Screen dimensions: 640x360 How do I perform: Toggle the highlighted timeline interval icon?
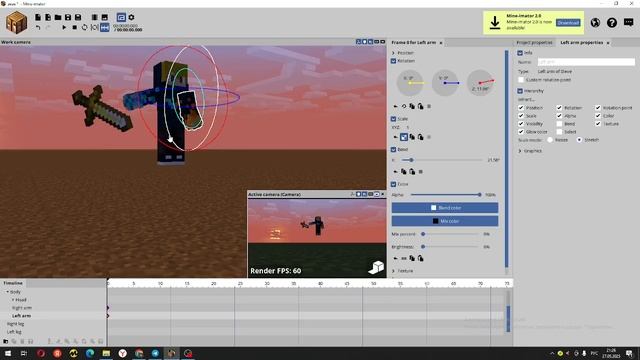click(x=105, y=27)
